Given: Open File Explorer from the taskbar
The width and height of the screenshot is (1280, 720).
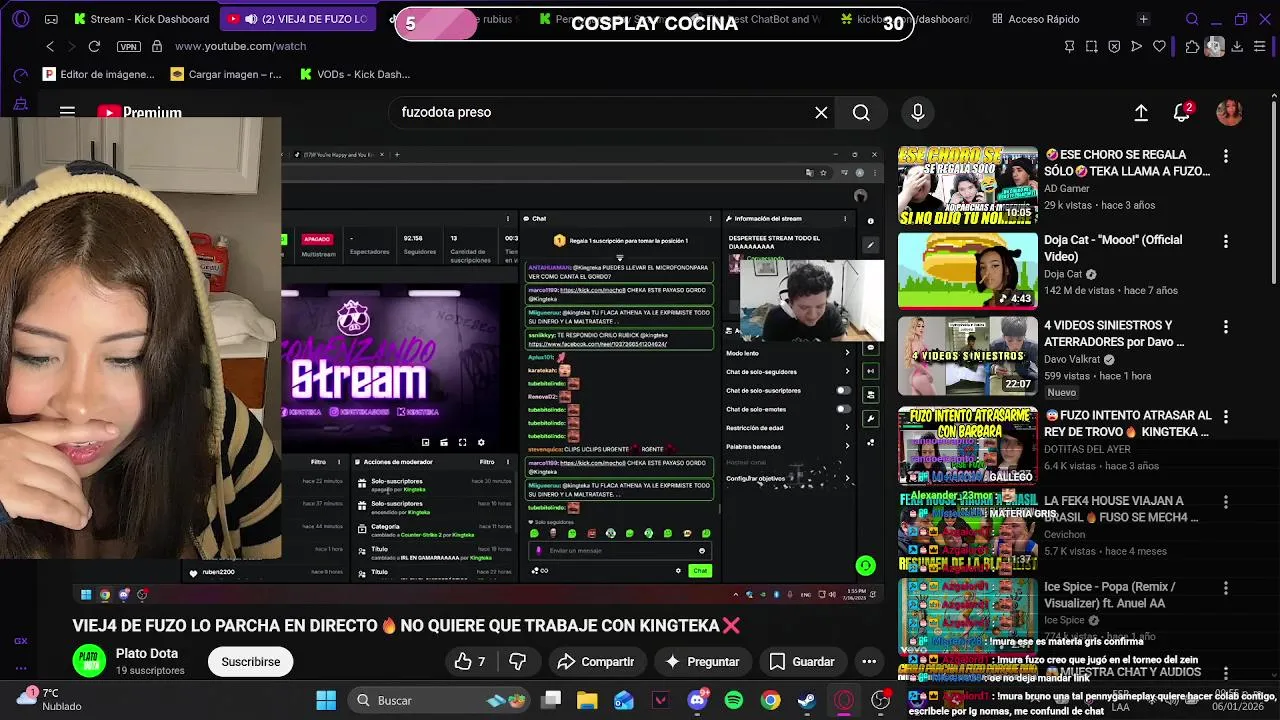Looking at the screenshot, I should (x=587, y=700).
